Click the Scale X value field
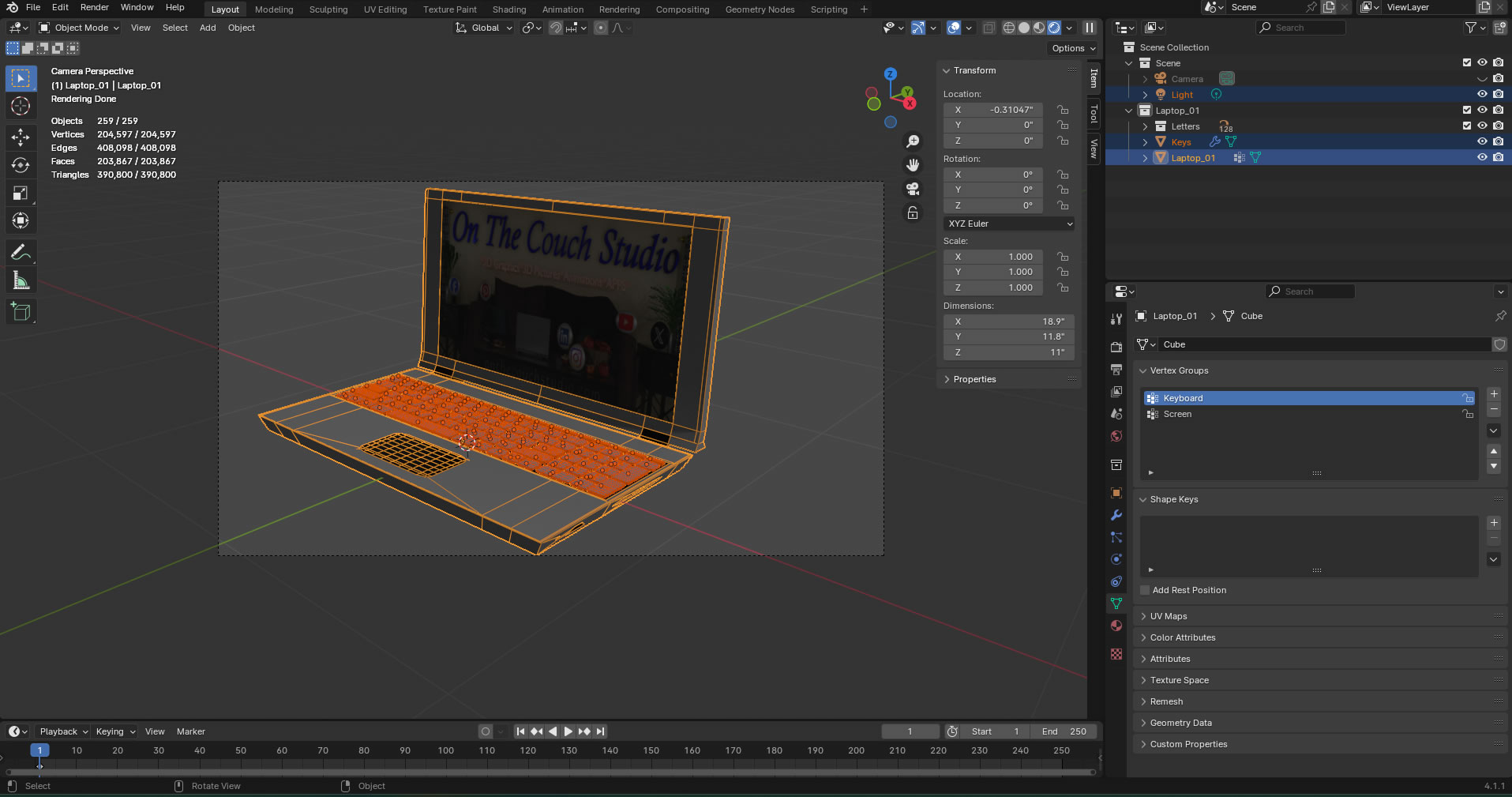Viewport: 1512px width, 797px height. click(x=993, y=257)
